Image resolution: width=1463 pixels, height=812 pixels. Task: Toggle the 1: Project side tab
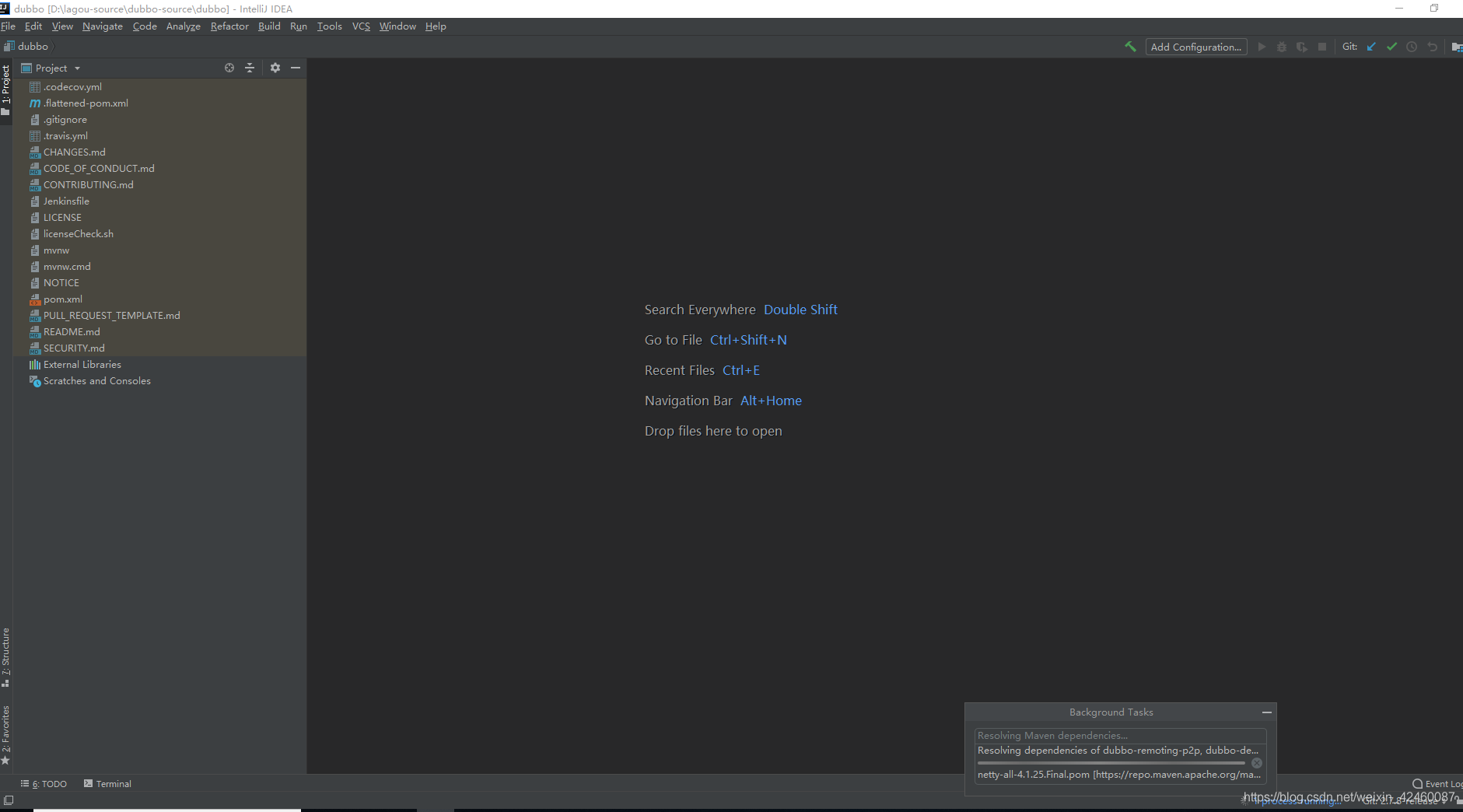pyautogui.click(x=6, y=89)
